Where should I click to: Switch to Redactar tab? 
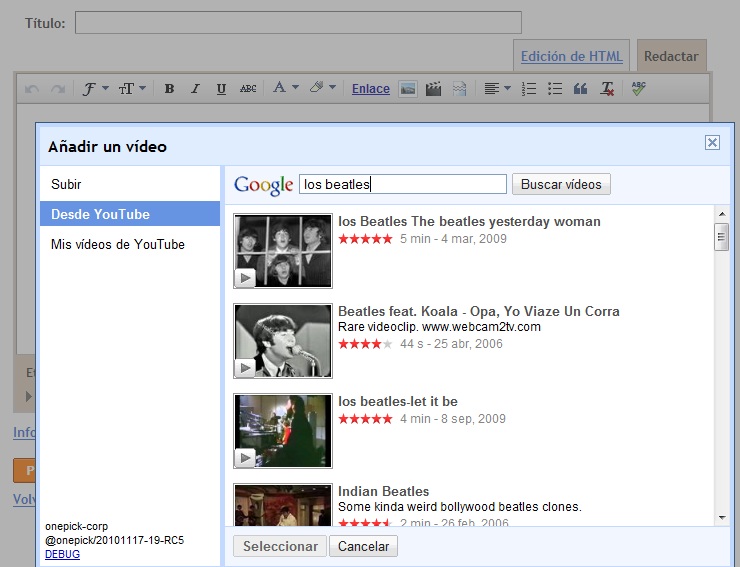click(x=671, y=56)
